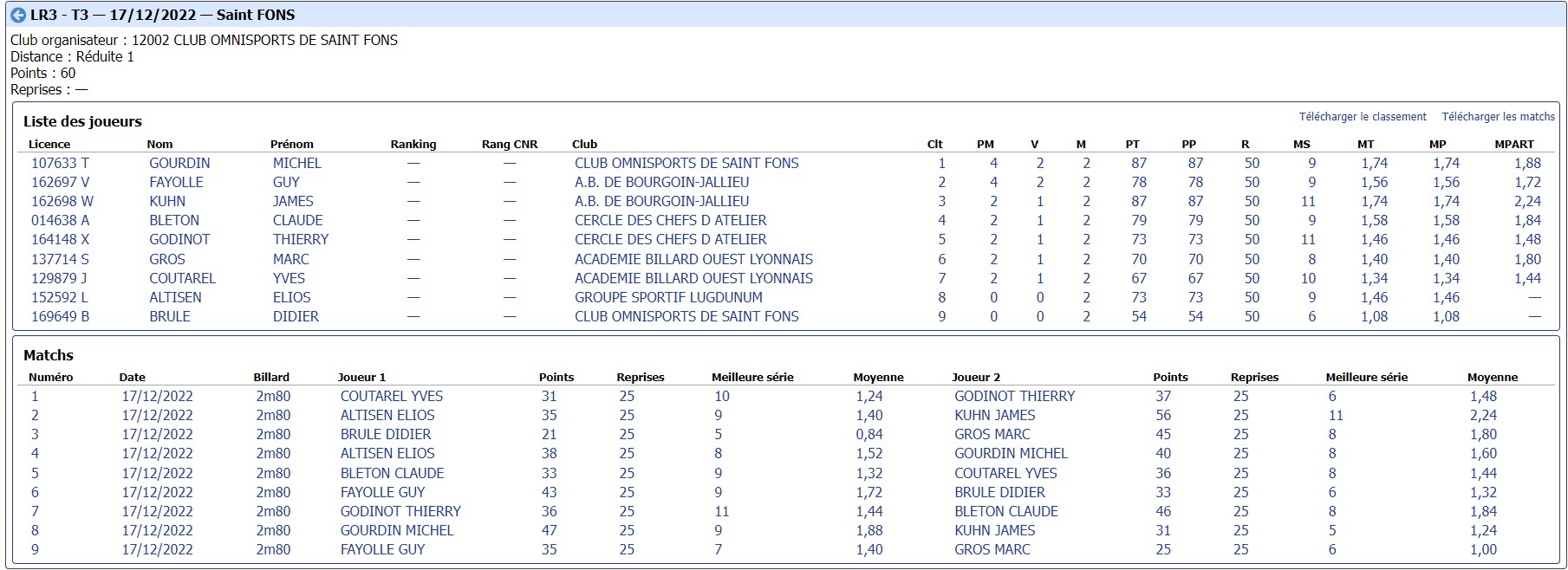The width and height of the screenshot is (1568, 570).
Task: Click the Numéro column header in Matchs
Action: (x=51, y=378)
